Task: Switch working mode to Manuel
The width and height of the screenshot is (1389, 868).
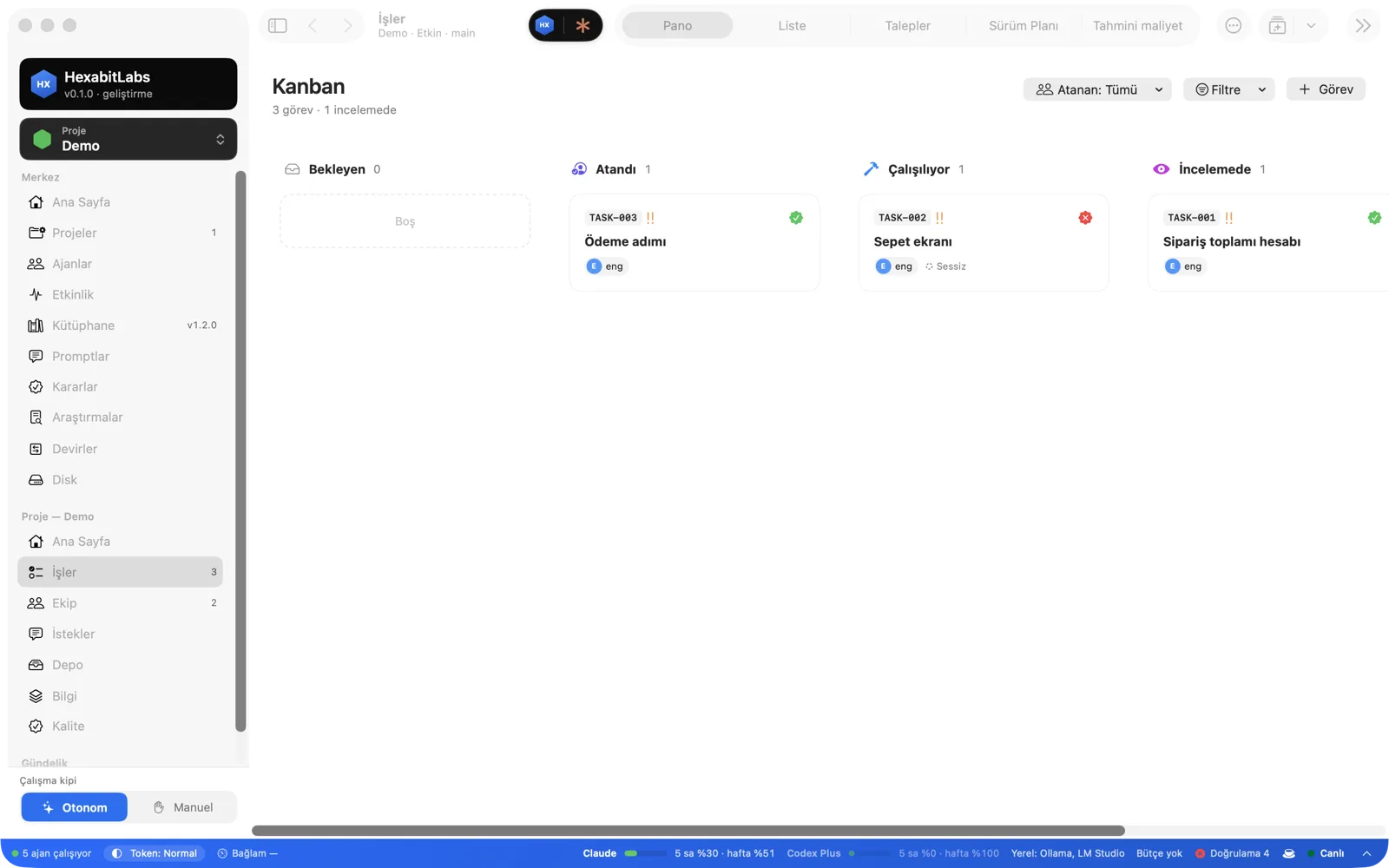Action: click(x=183, y=807)
